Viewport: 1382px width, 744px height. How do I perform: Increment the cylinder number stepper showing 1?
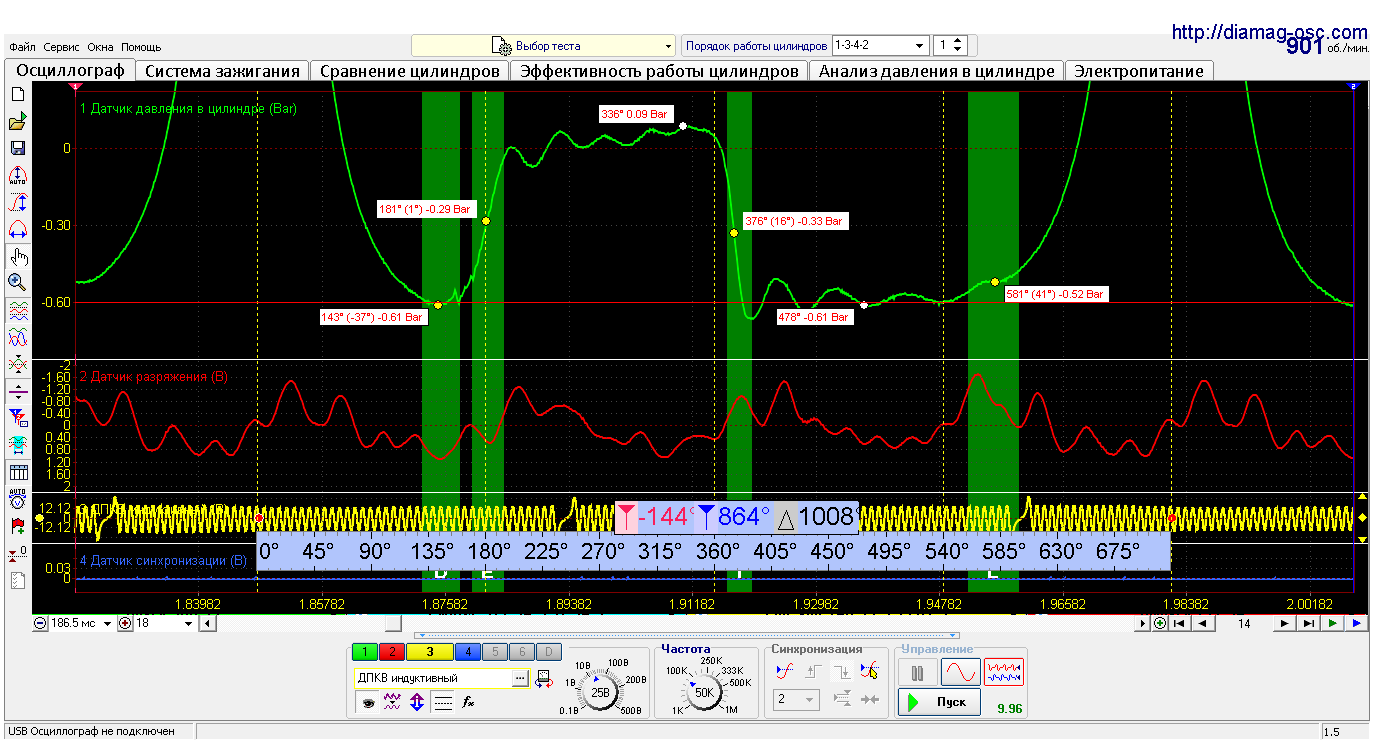click(959, 41)
